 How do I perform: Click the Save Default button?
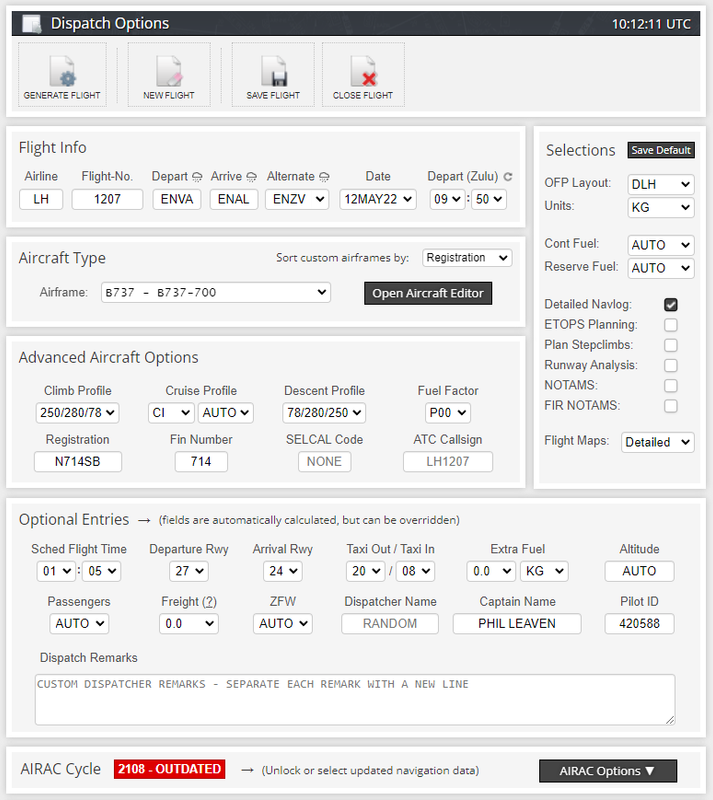[x=661, y=150]
